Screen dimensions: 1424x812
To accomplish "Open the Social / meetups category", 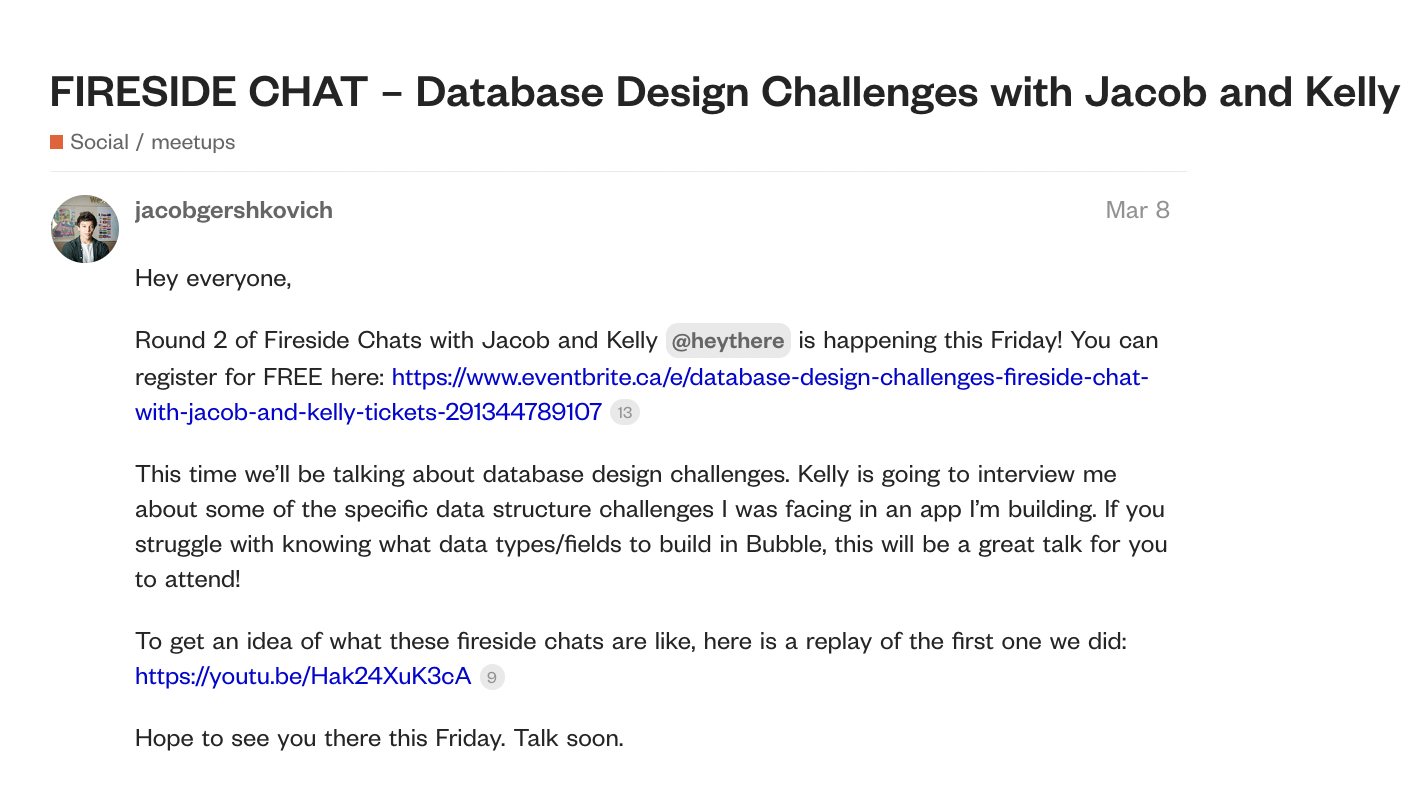I will pyautogui.click(x=152, y=142).
